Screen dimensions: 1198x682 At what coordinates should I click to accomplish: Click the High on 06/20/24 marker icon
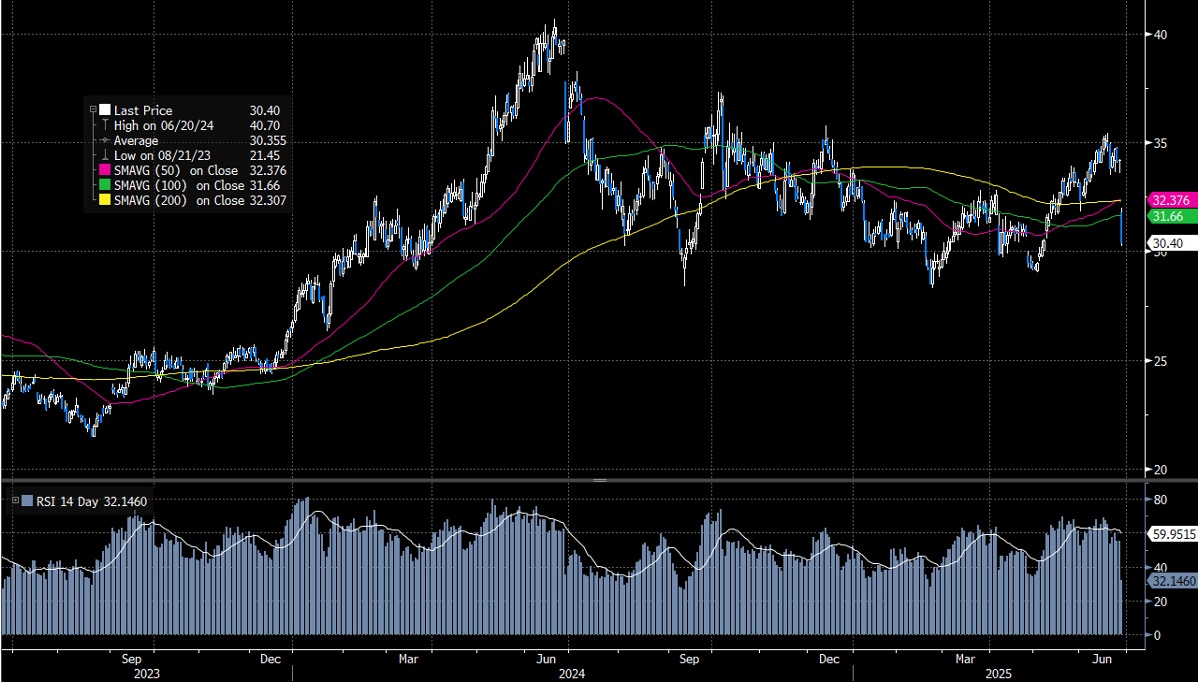coord(104,125)
